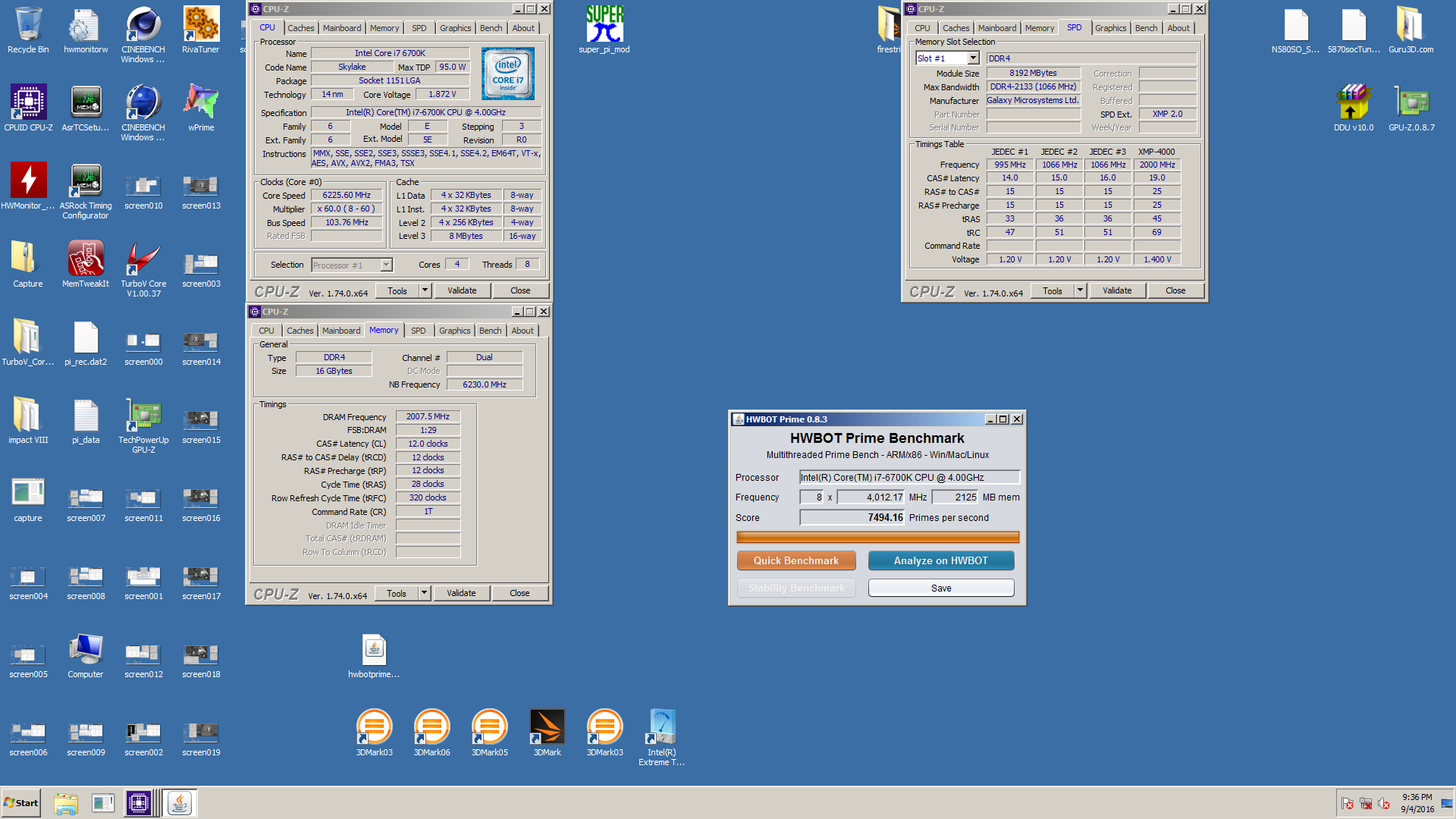Open ASRock Timing Configurator icon
This screenshot has height=819, width=1456.
click(x=86, y=191)
